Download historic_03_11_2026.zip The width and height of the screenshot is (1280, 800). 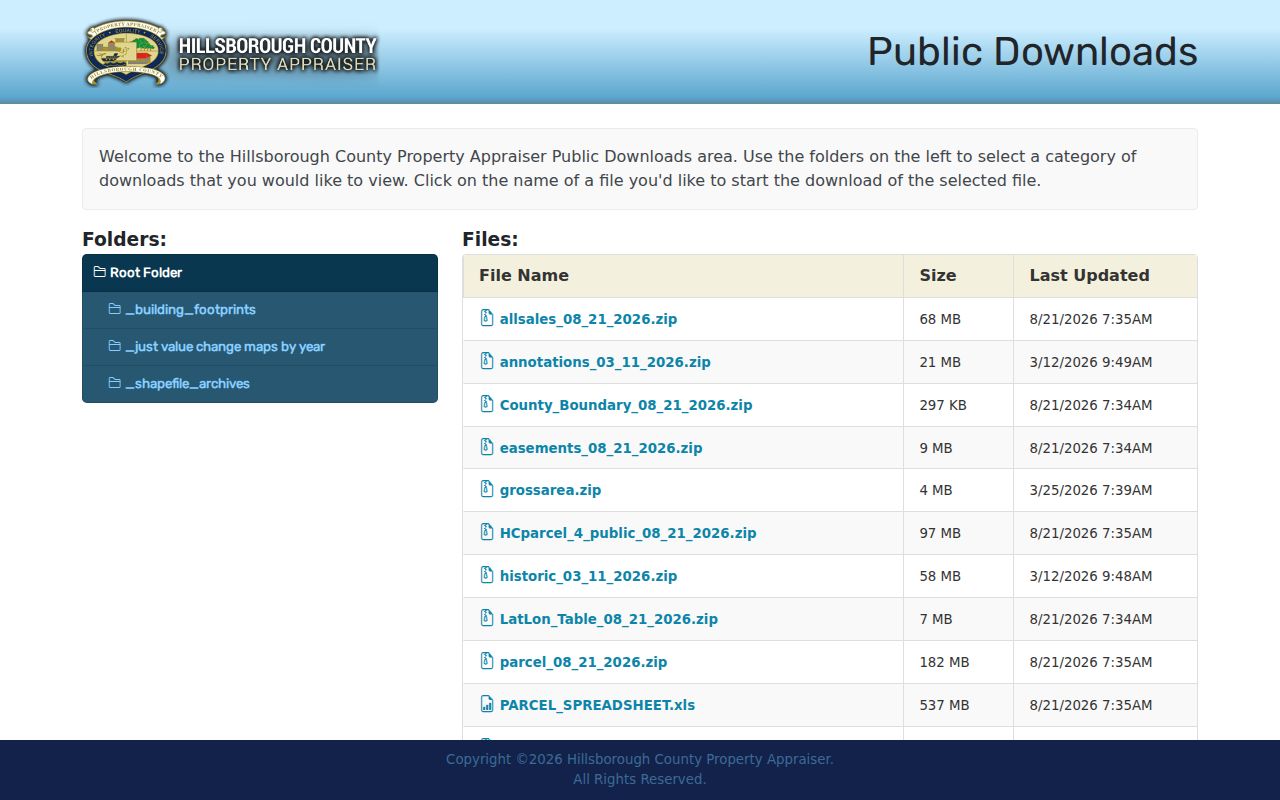pyautogui.click(x=588, y=576)
